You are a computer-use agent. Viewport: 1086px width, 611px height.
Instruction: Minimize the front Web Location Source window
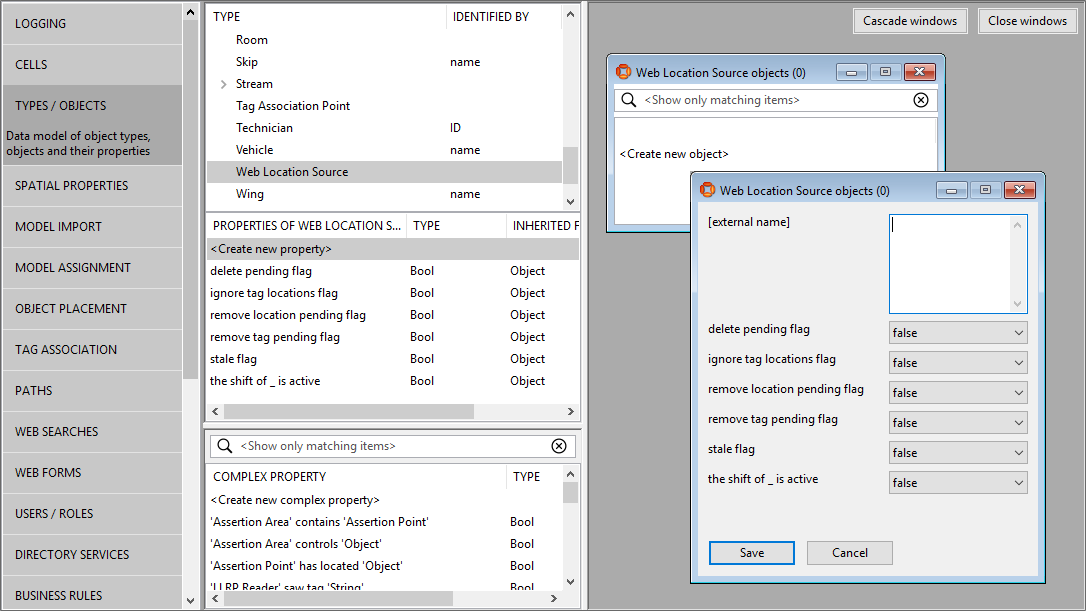tap(952, 190)
